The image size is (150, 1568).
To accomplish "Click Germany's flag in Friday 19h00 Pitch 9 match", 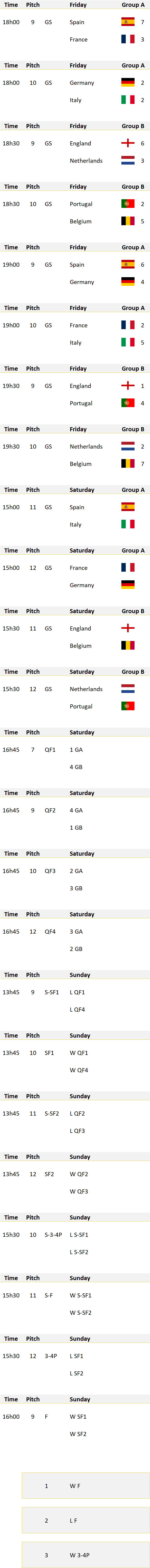I will click(127, 282).
